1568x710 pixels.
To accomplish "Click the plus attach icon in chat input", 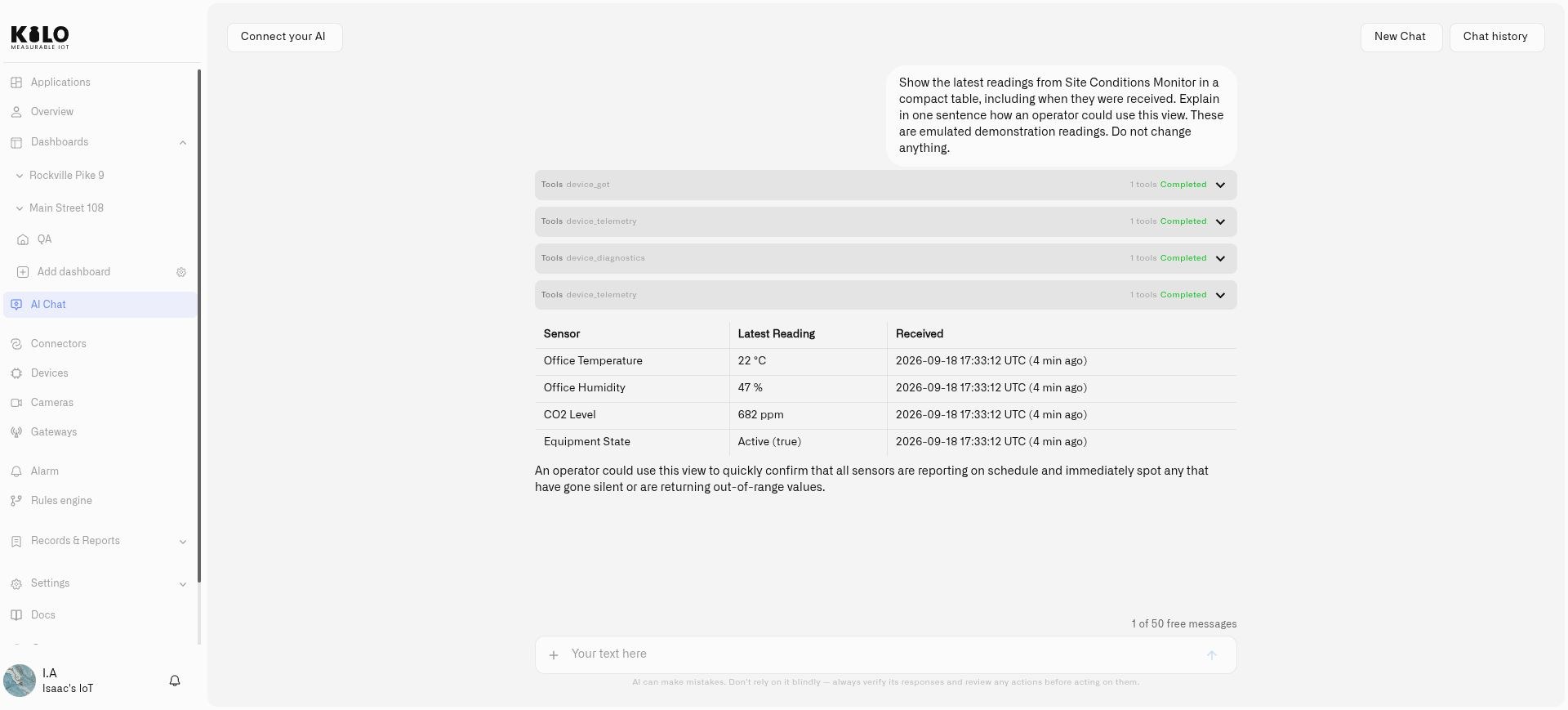I will [x=554, y=655].
